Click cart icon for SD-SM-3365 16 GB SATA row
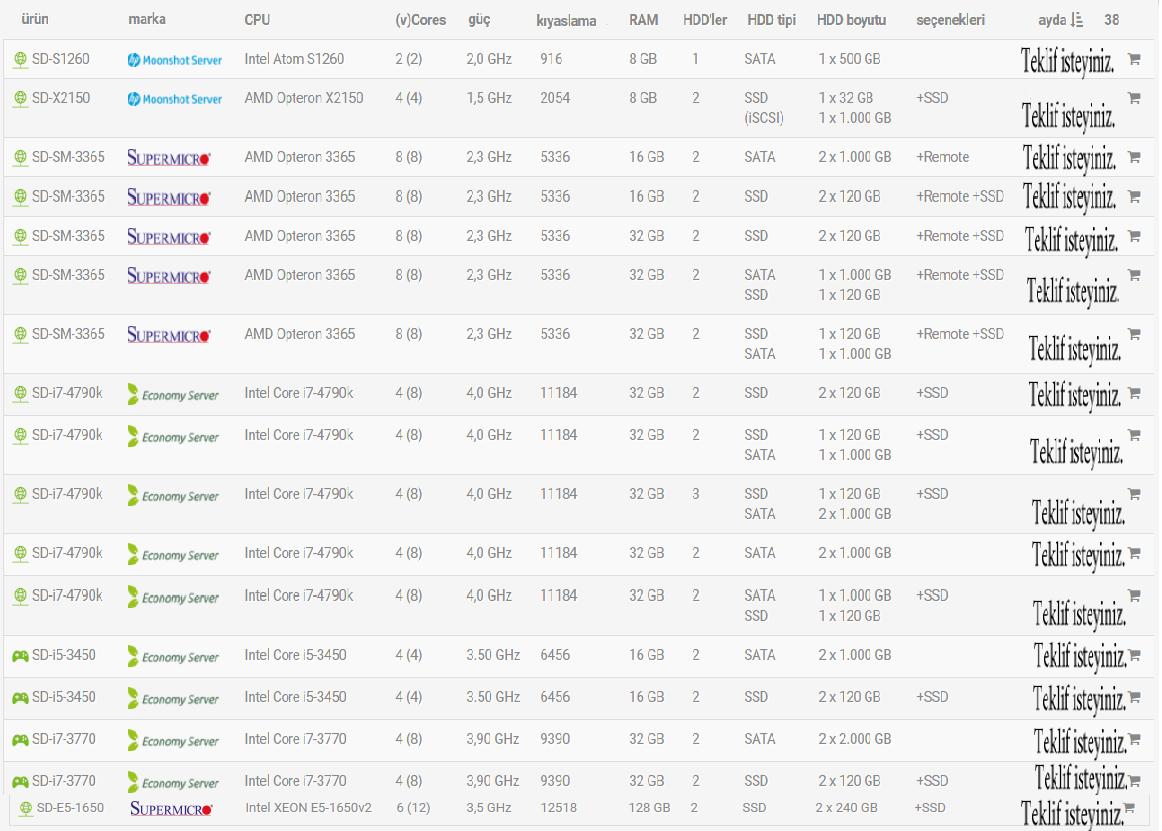1162x831 pixels. pyautogui.click(x=1134, y=156)
